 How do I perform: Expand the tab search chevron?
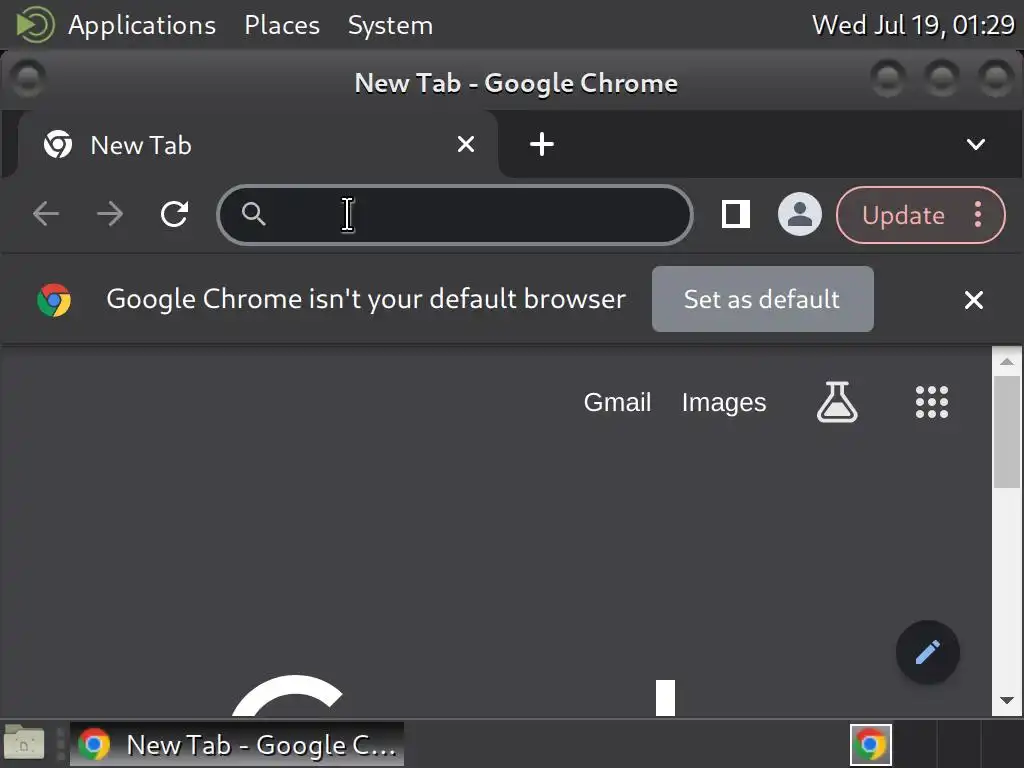point(976,144)
